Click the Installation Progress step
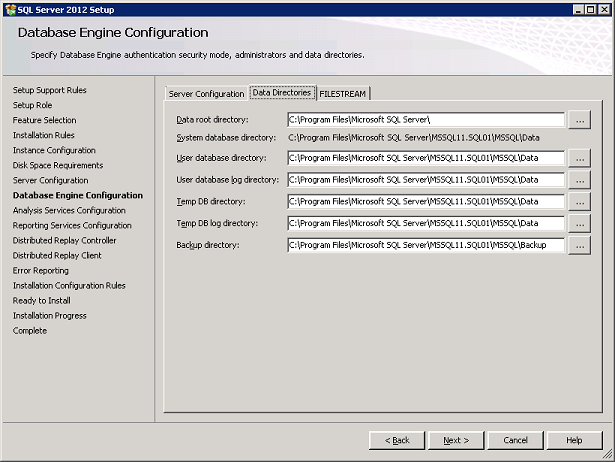This screenshot has height=462, width=615. [49, 316]
